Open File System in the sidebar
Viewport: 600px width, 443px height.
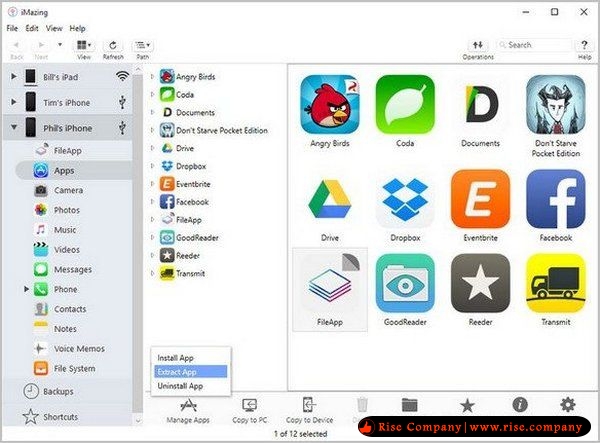click(74, 369)
